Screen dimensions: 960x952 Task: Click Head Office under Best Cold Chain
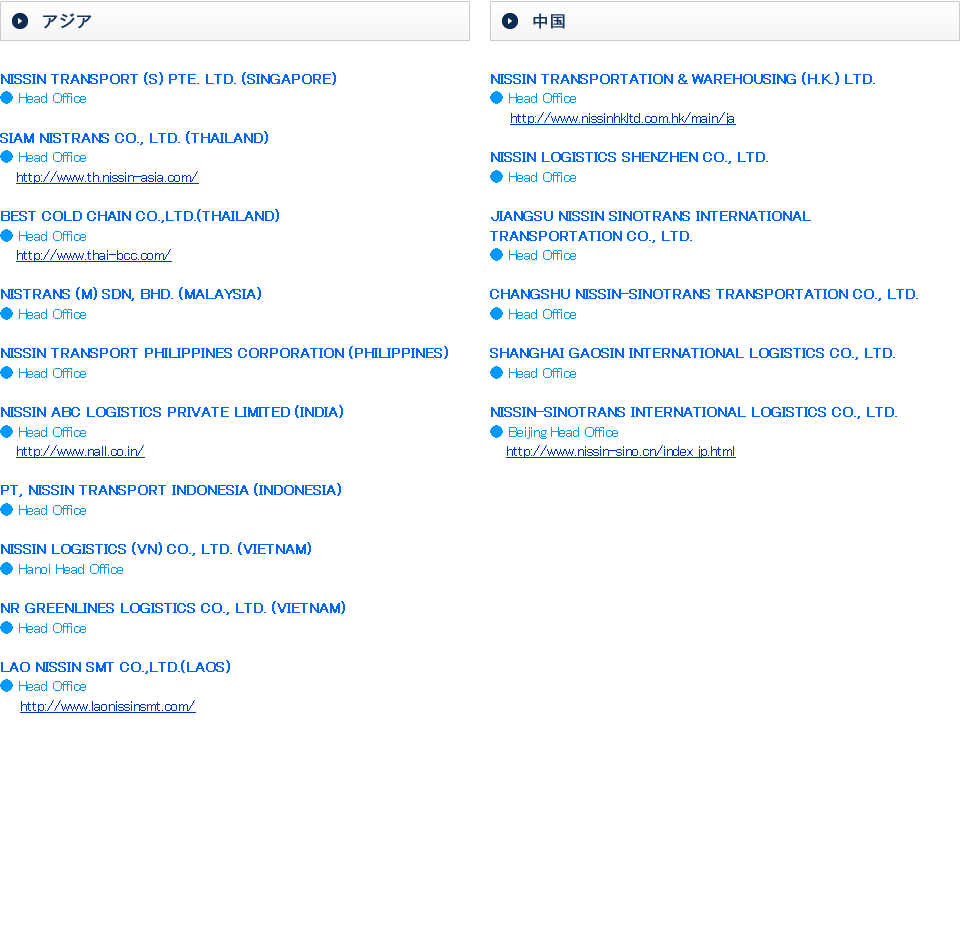pyautogui.click(x=52, y=236)
